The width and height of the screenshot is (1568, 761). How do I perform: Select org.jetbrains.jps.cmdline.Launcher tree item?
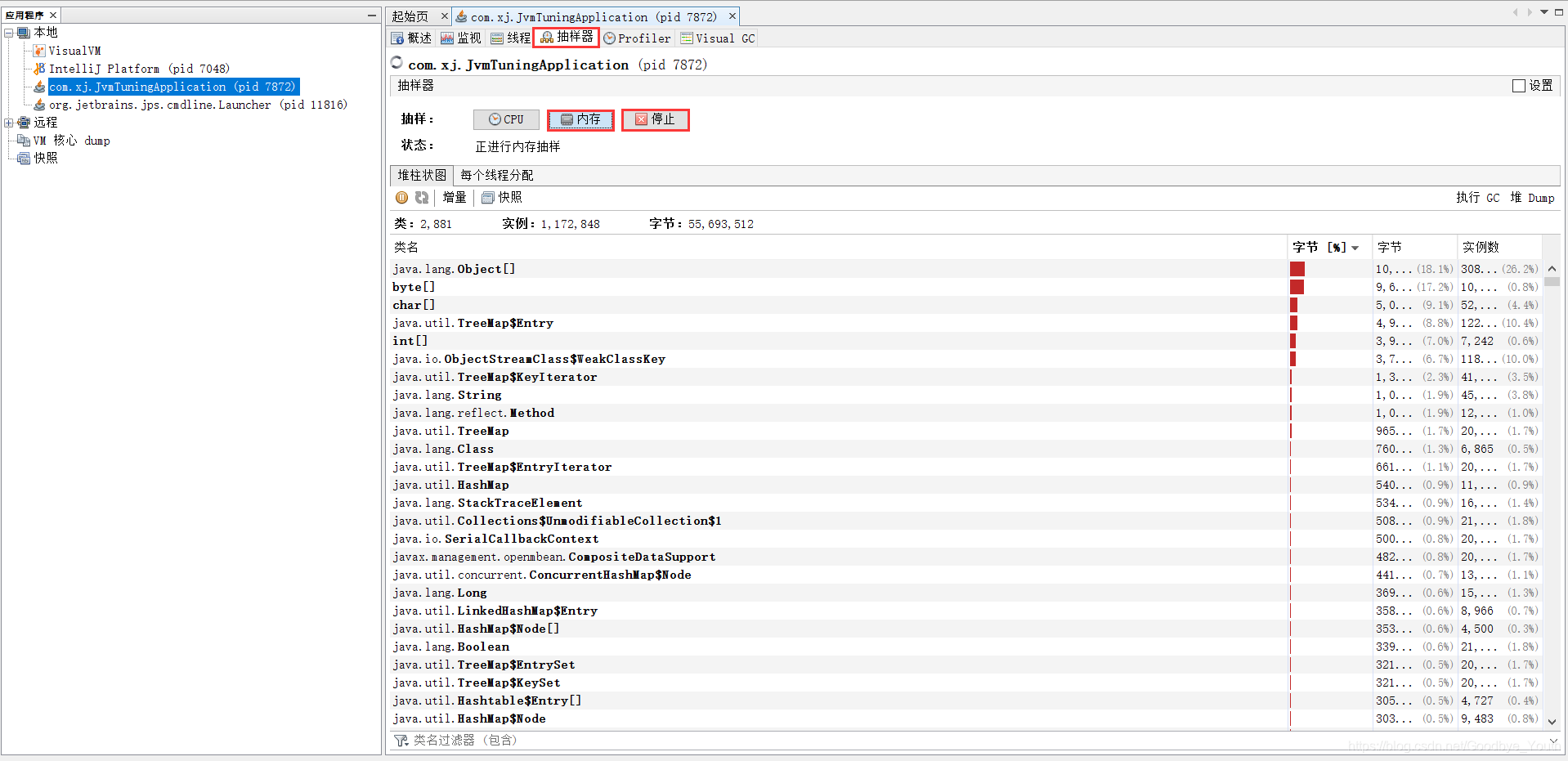[198, 105]
